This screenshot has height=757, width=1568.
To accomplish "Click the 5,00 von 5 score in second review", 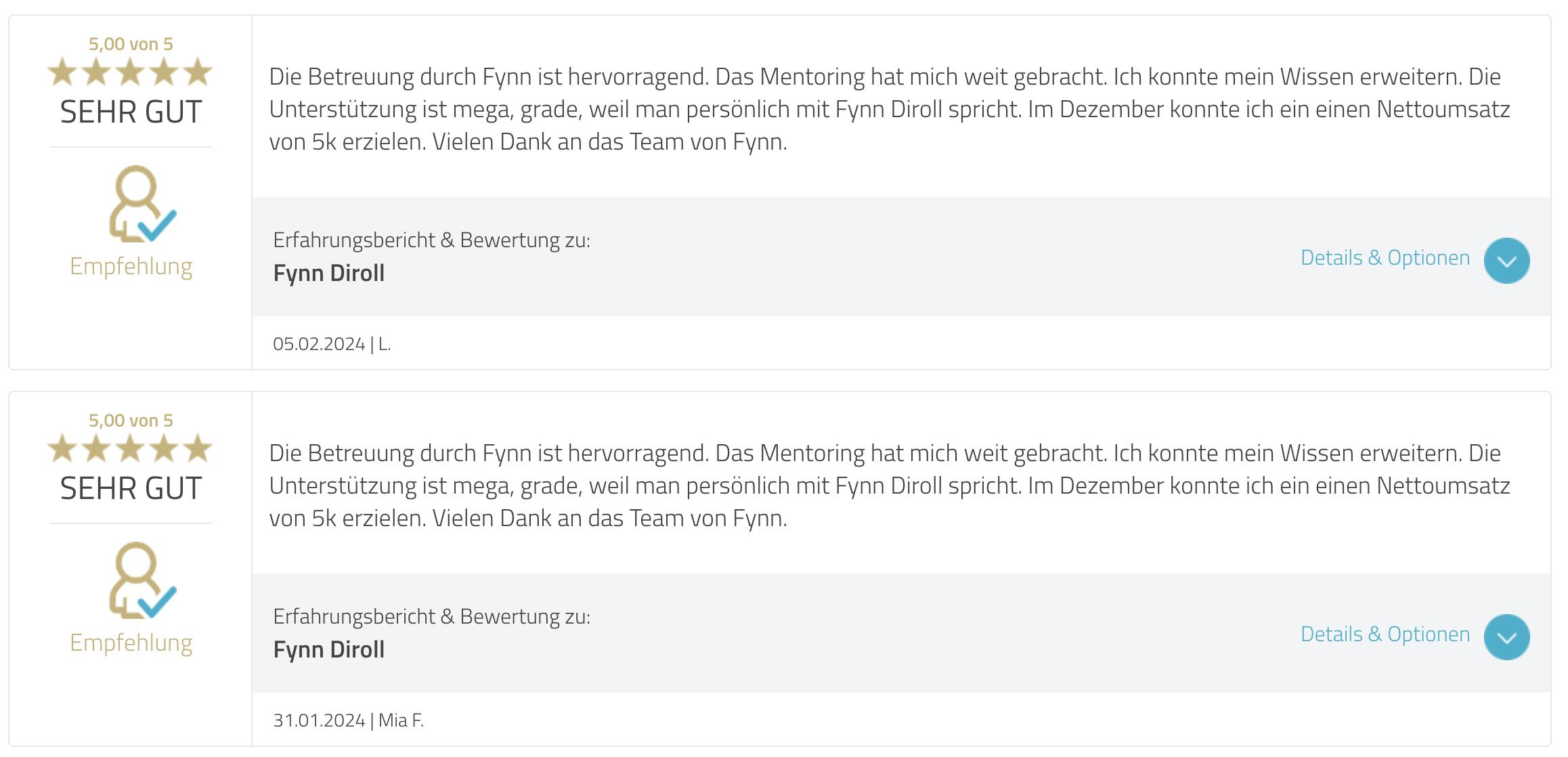I will click(131, 420).
